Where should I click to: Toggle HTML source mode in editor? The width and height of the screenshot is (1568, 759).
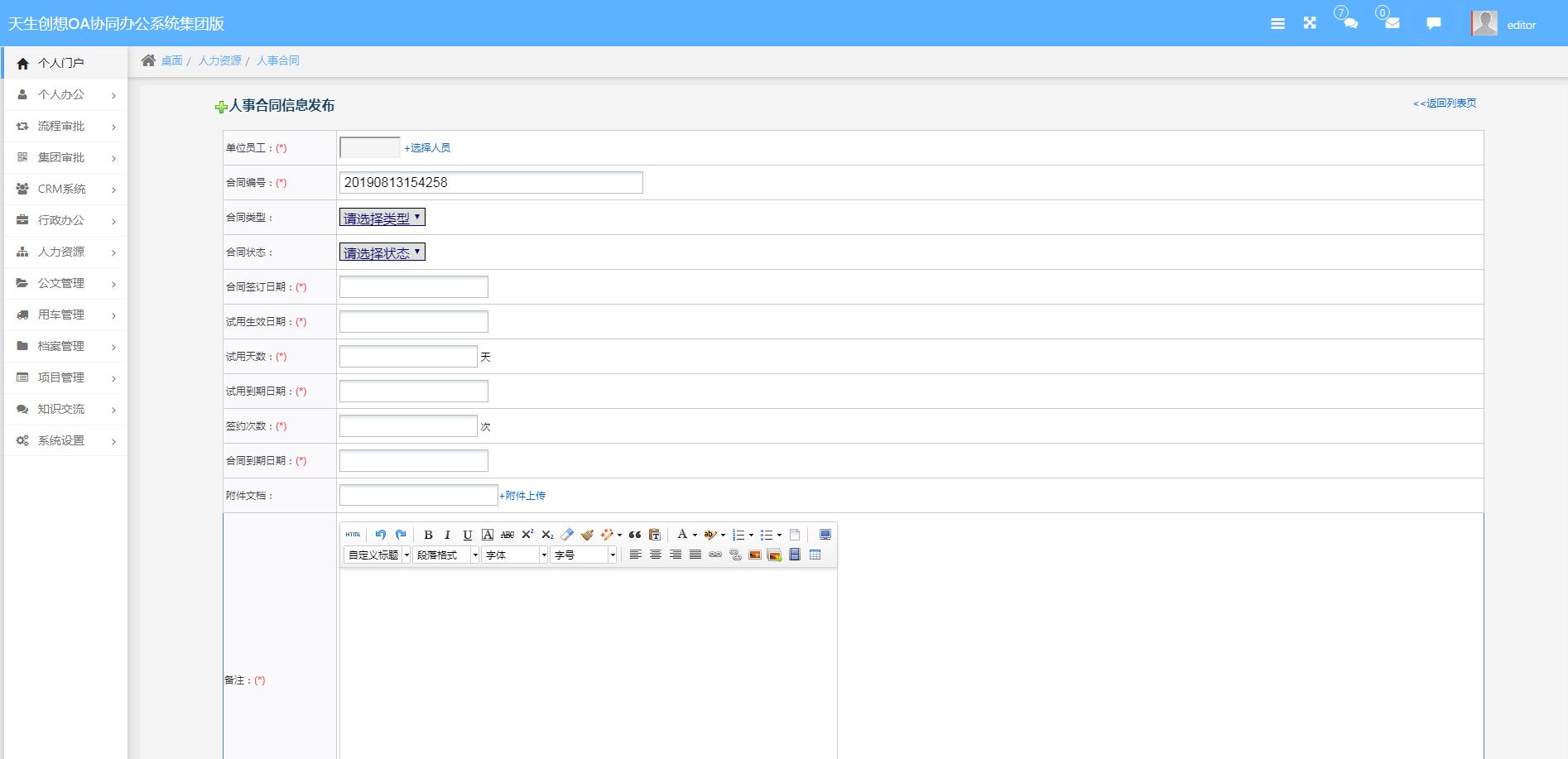pos(354,535)
